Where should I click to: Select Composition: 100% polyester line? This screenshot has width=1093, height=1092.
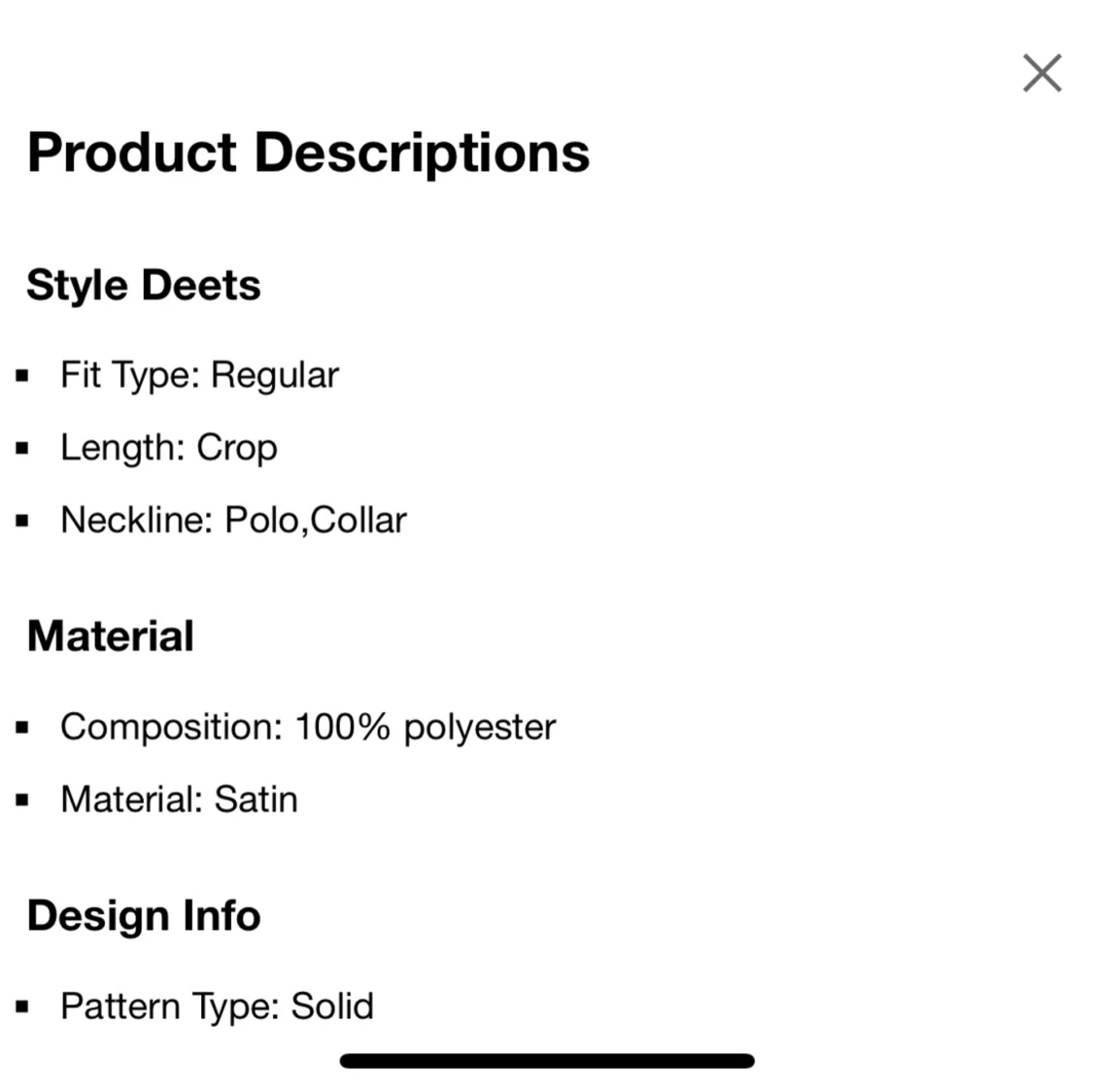tap(308, 729)
